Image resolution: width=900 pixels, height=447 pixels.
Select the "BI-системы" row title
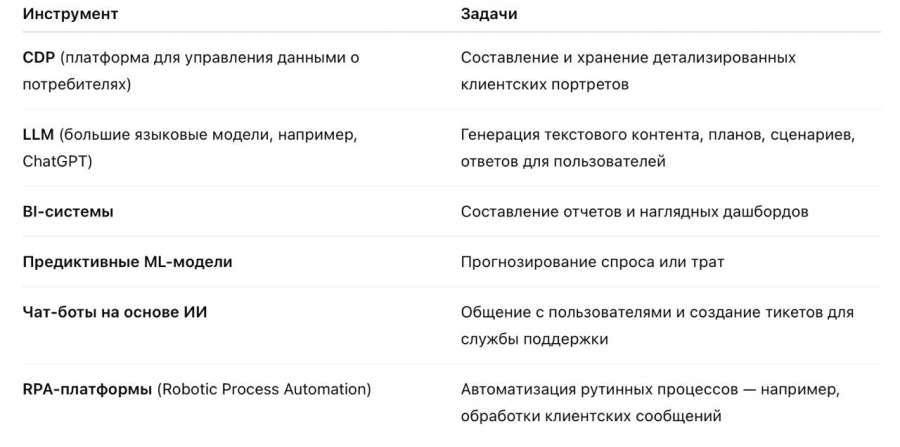(67, 212)
